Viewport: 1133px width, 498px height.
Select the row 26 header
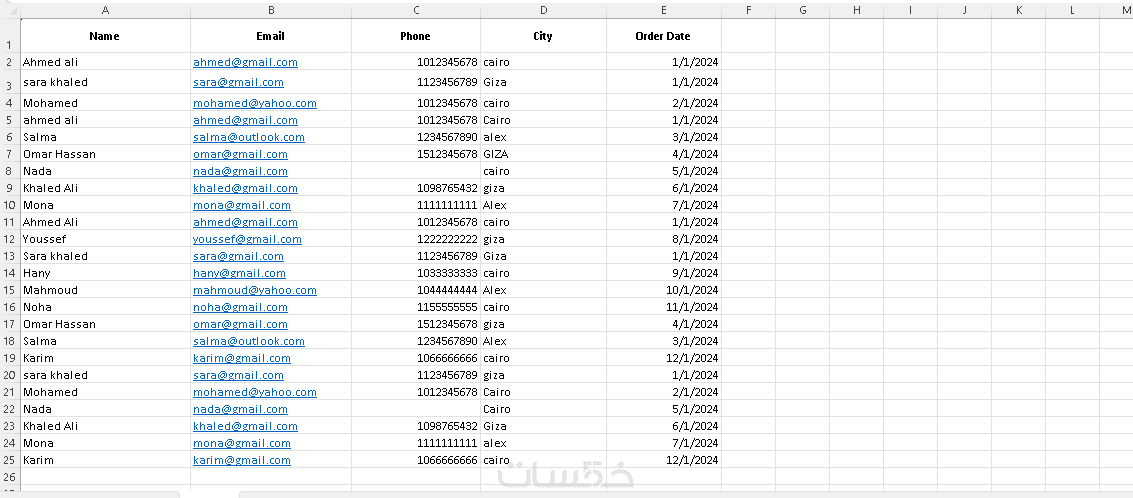coord(9,477)
